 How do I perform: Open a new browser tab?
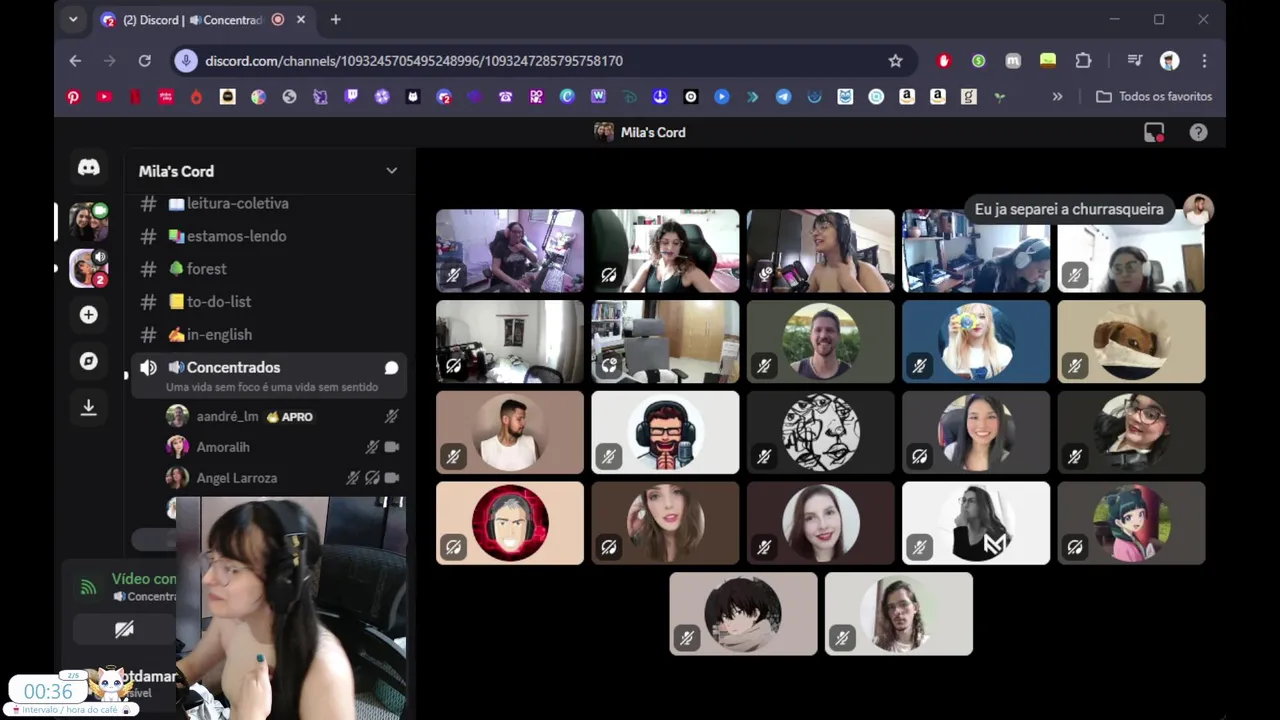[x=335, y=20]
